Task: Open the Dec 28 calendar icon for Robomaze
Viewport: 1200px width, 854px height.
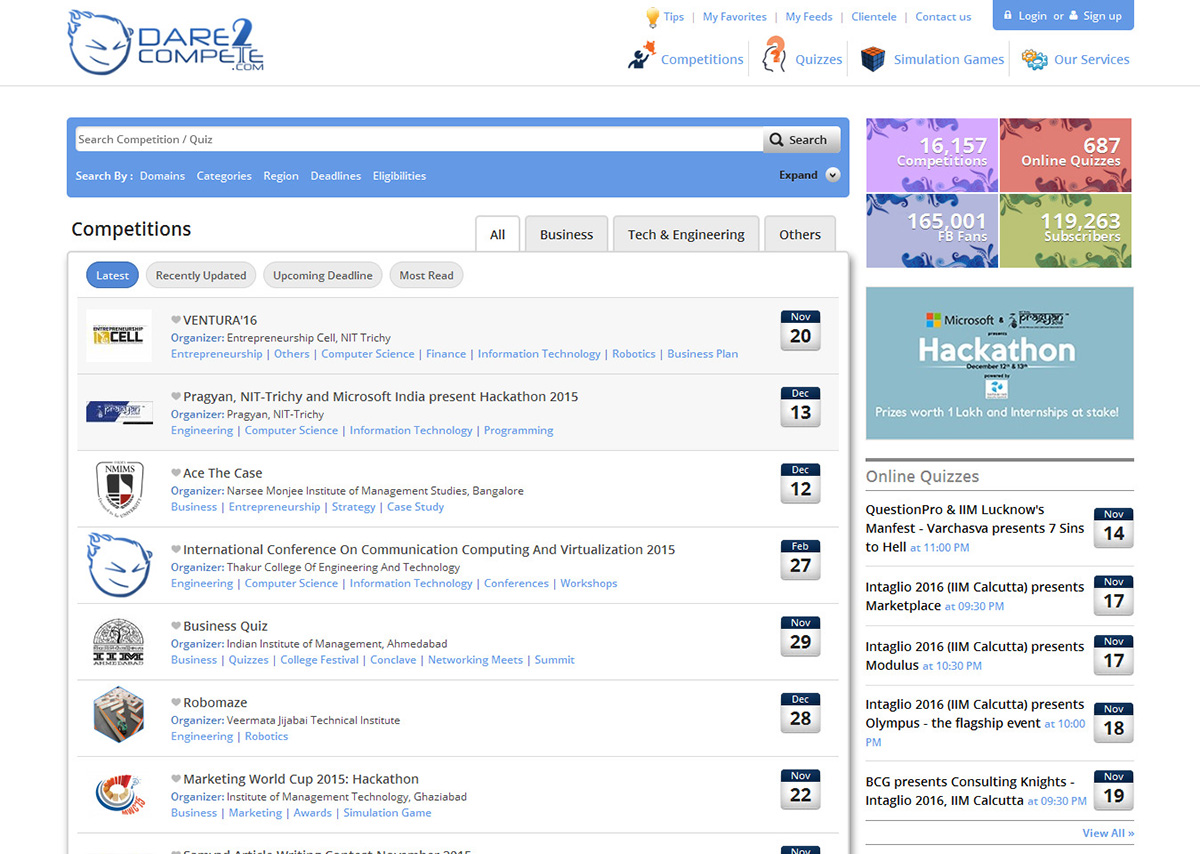Action: pyautogui.click(x=801, y=713)
